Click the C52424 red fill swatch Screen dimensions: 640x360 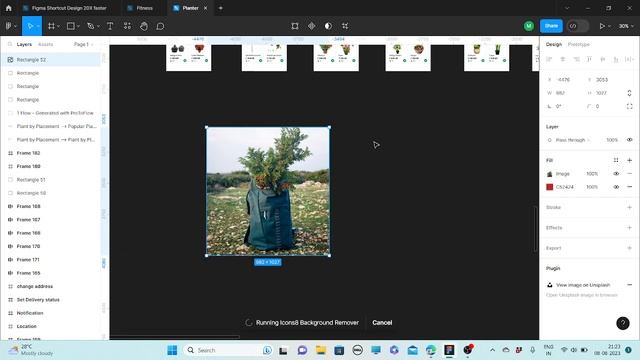pyautogui.click(x=549, y=187)
